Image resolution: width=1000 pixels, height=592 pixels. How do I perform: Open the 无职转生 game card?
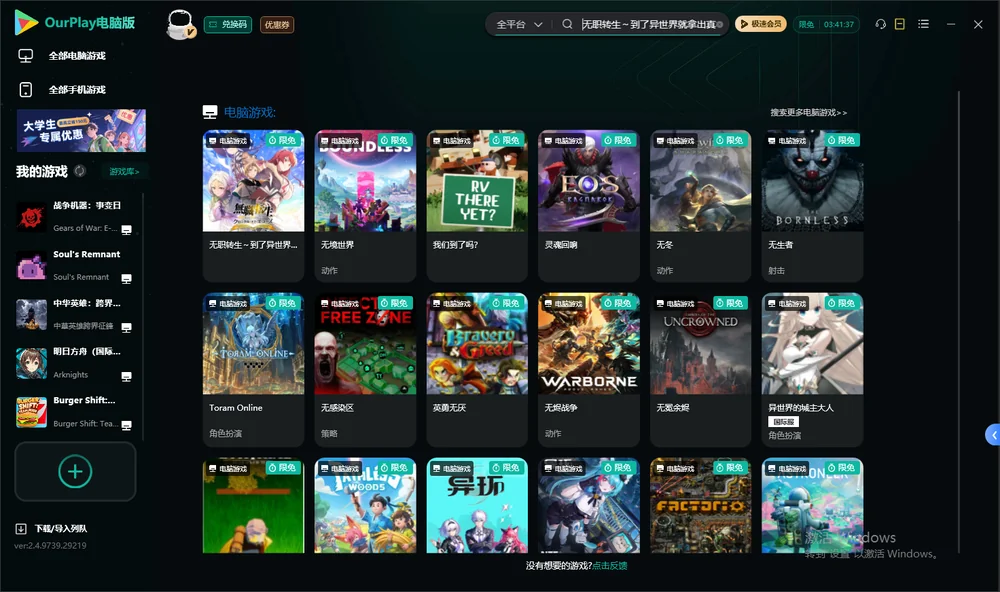[253, 205]
